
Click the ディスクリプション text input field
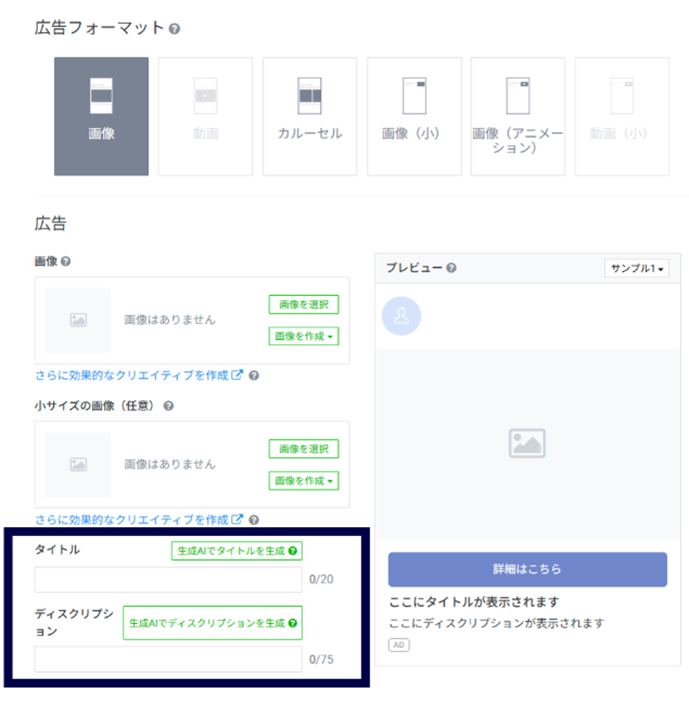[x=168, y=659]
